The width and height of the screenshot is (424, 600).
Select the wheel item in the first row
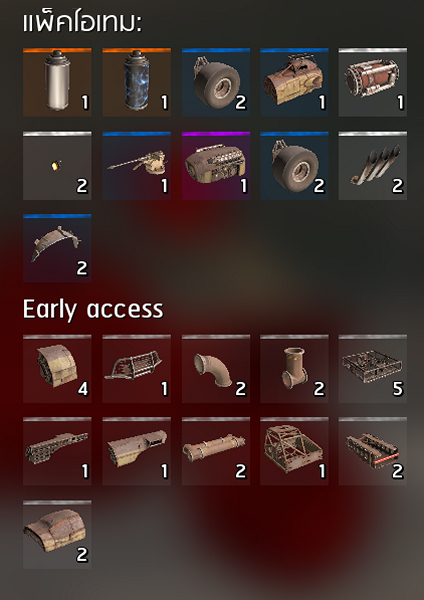point(216,82)
